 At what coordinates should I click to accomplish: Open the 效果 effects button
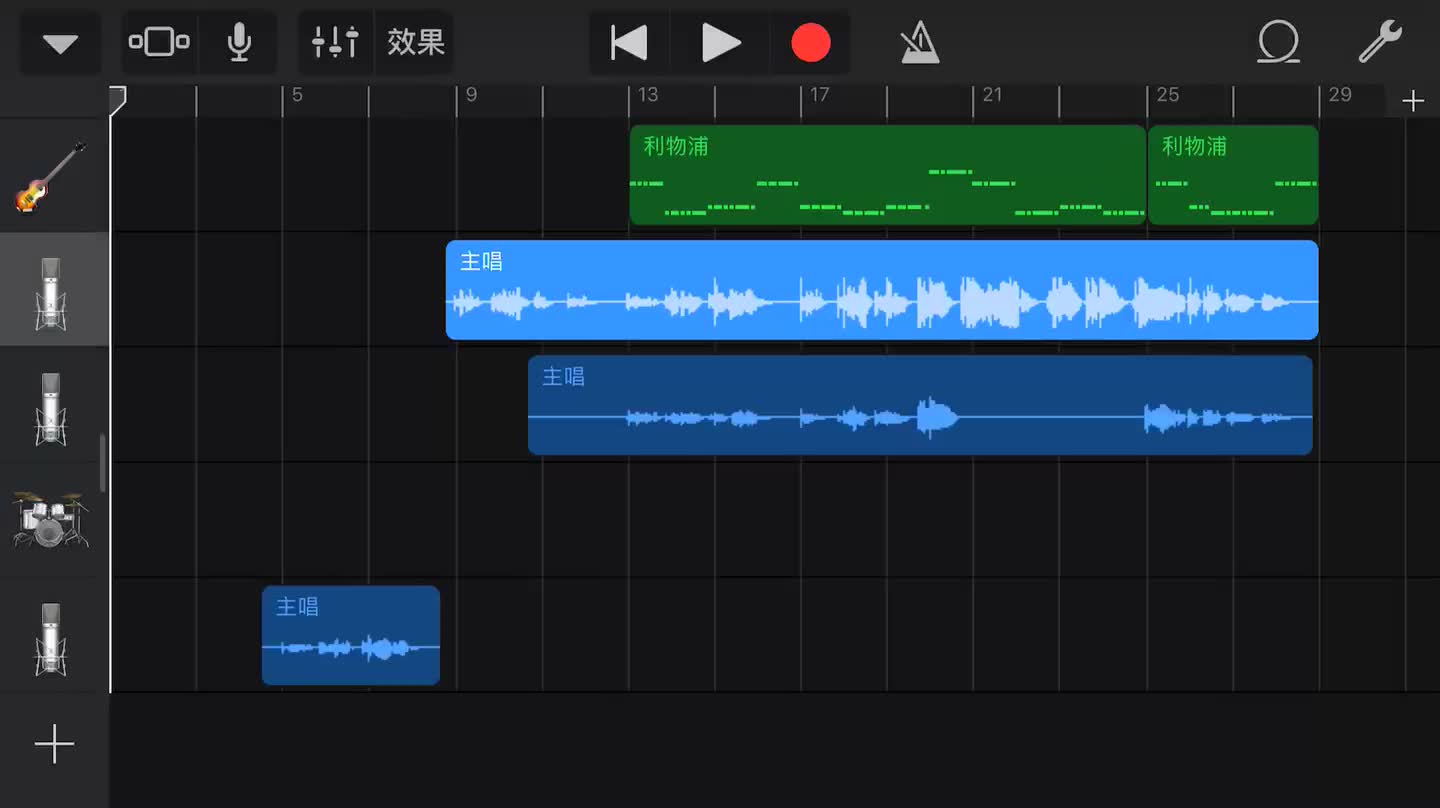415,42
